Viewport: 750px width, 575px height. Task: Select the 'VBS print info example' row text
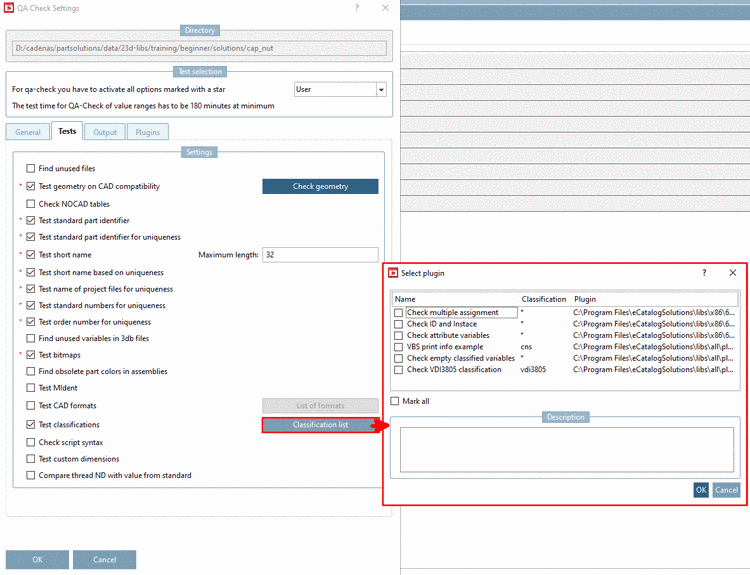[x=445, y=347]
